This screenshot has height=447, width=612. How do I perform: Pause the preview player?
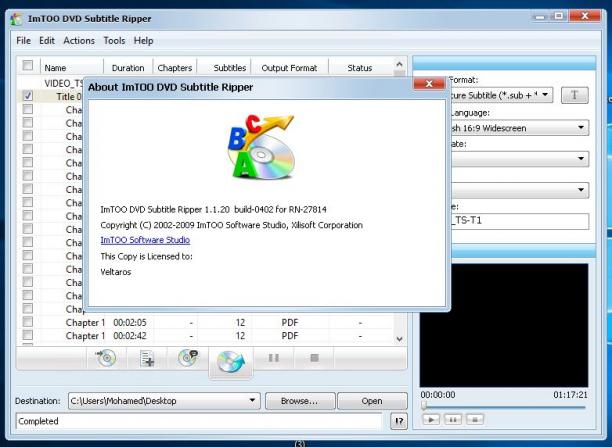click(x=453, y=420)
